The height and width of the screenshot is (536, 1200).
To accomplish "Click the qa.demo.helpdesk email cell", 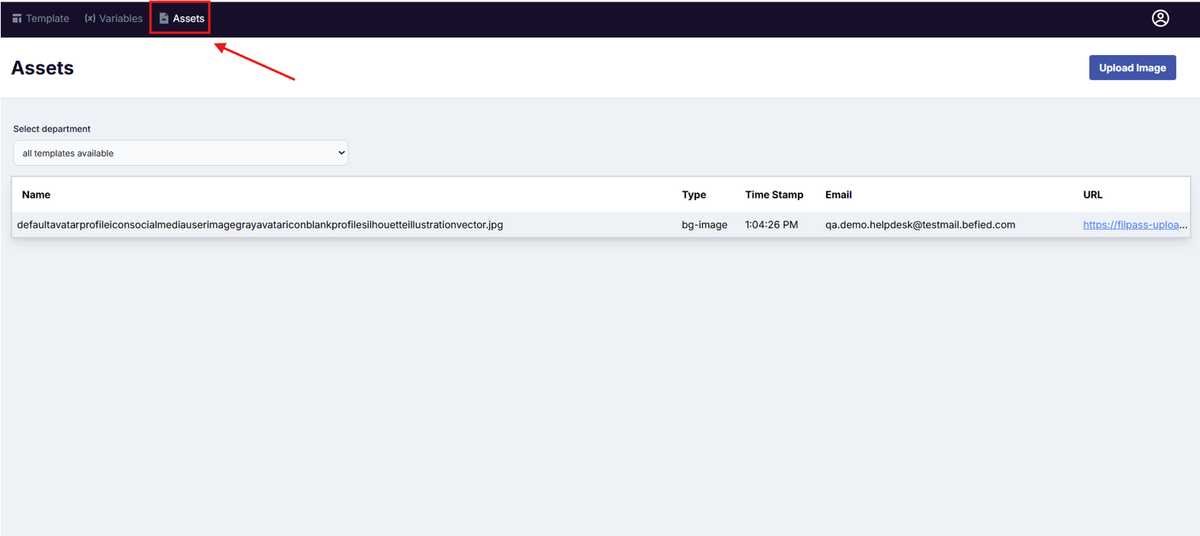I will tap(920, 225).
